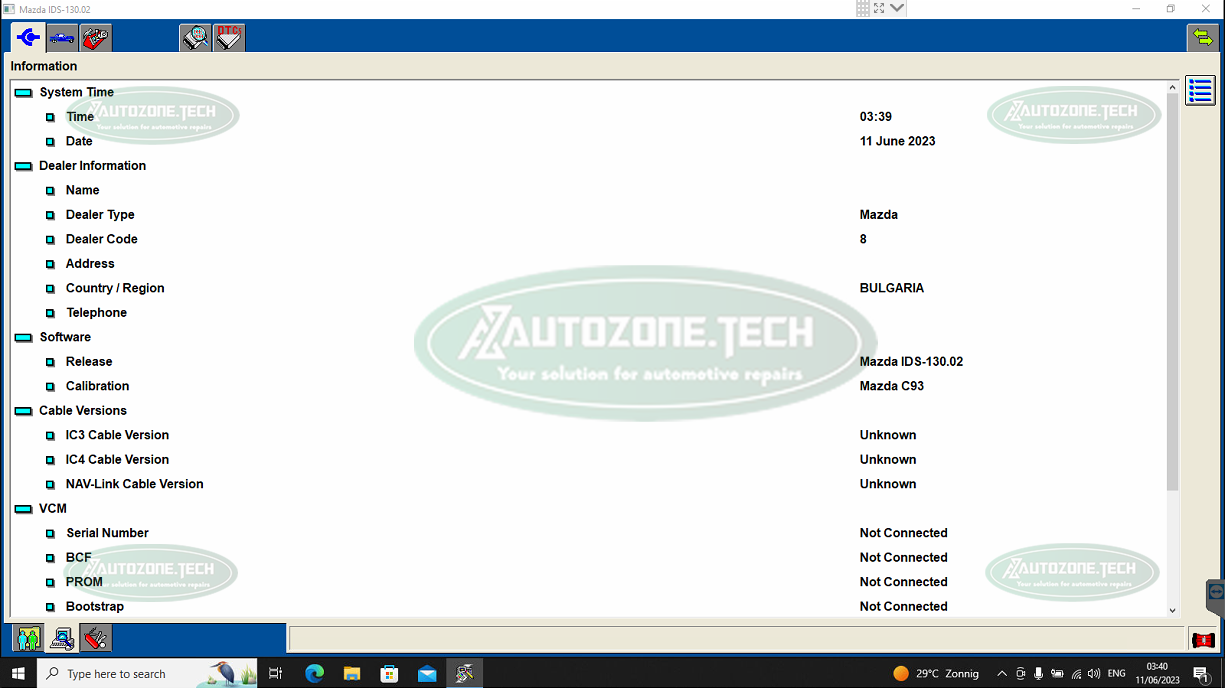Select the Dealer Code row
1225x688 pixels.
[101, 239]
